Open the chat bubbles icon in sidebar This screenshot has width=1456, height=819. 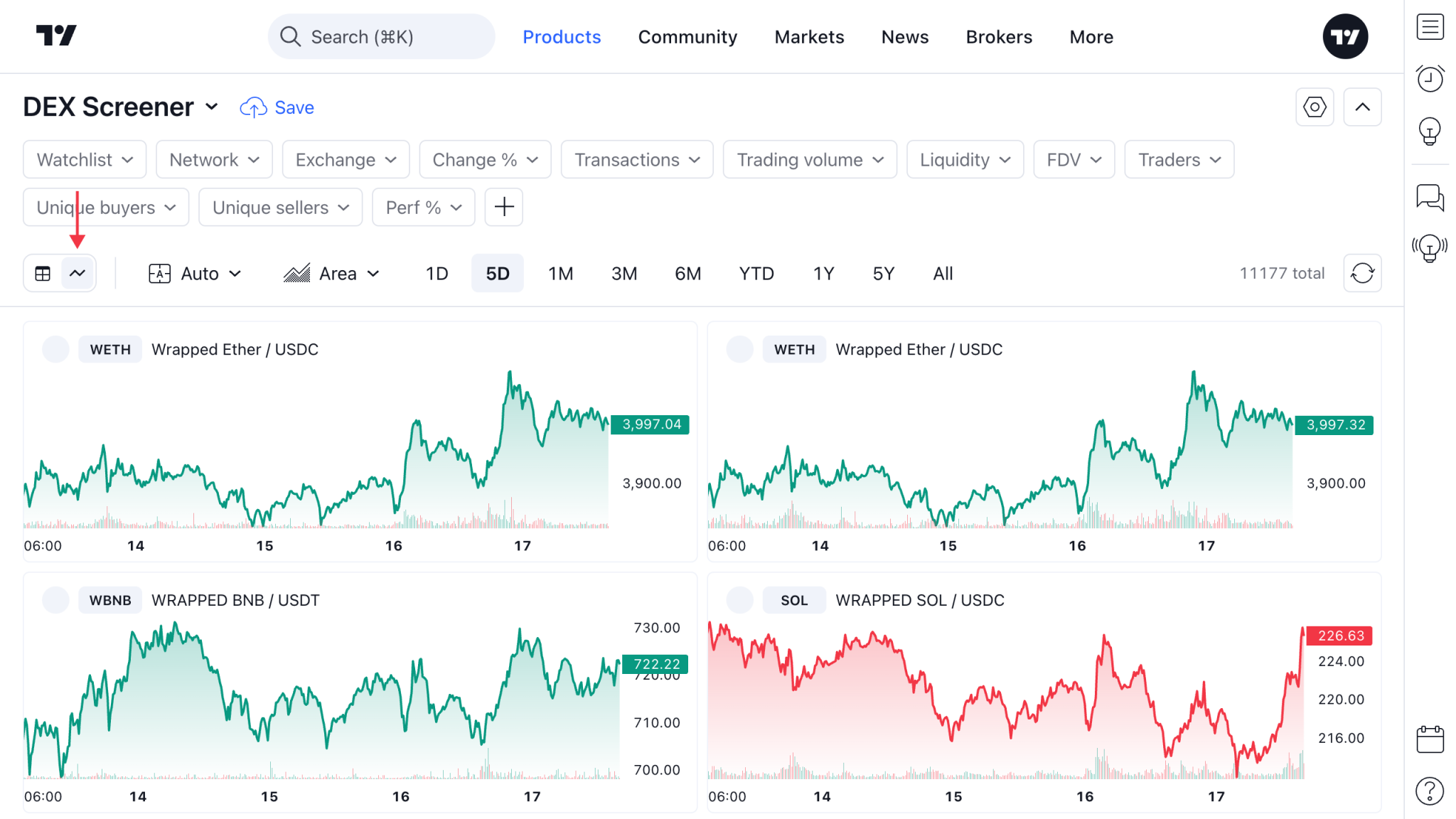click(x=1430, y=197)
